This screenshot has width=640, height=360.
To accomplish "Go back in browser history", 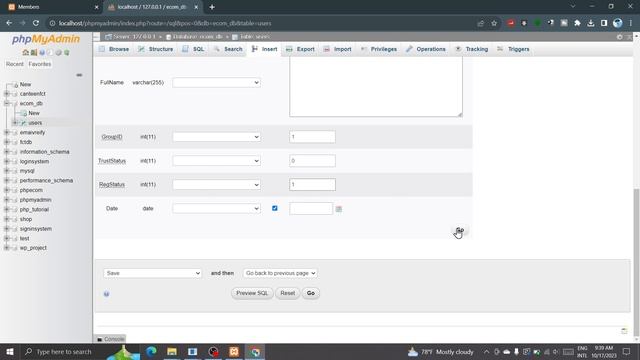I will pos(9,23).
